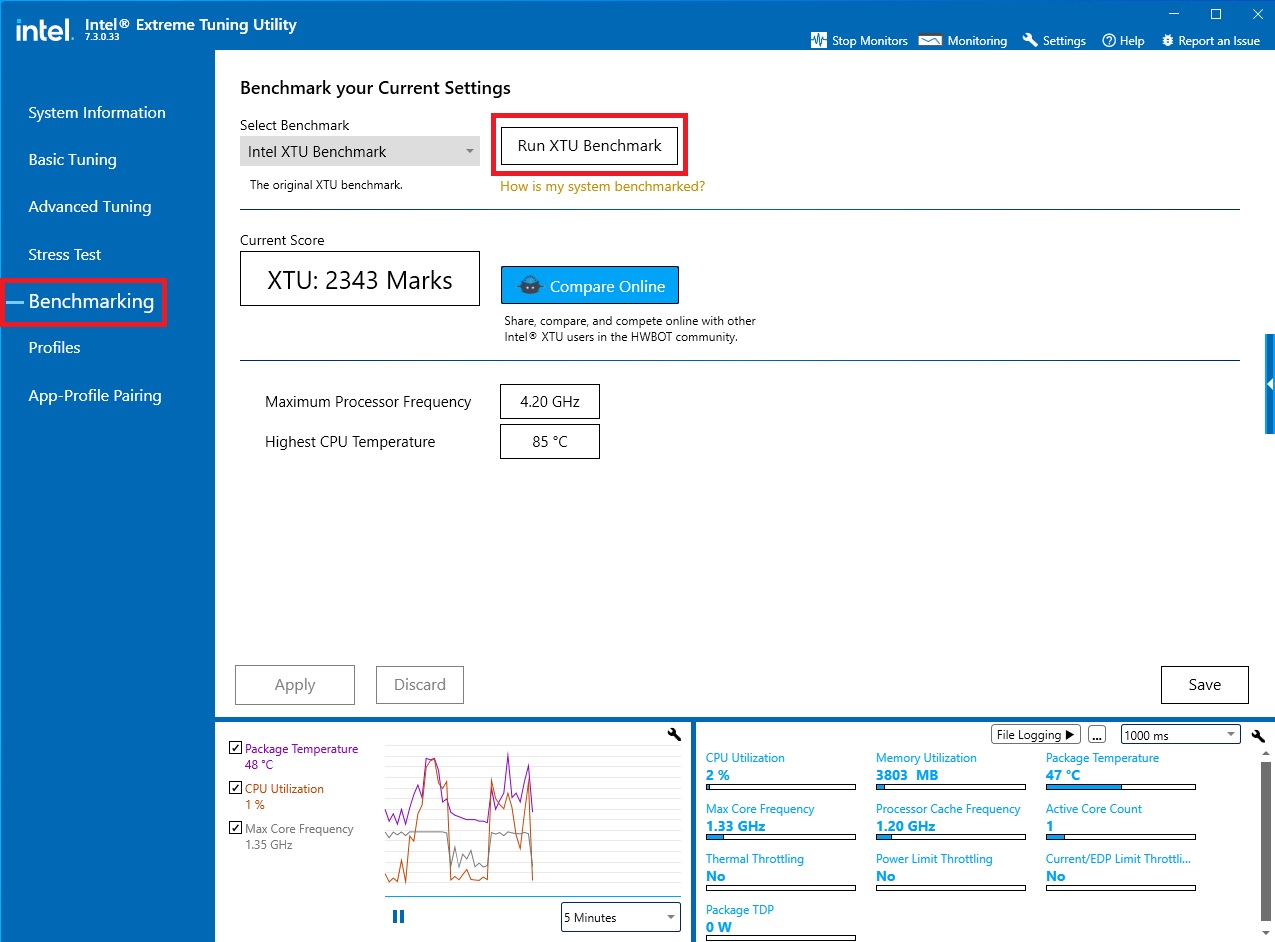Click the Memory Utilization monitor tile
Viewport: 1275px width, 942px height.
click(951, 771)
